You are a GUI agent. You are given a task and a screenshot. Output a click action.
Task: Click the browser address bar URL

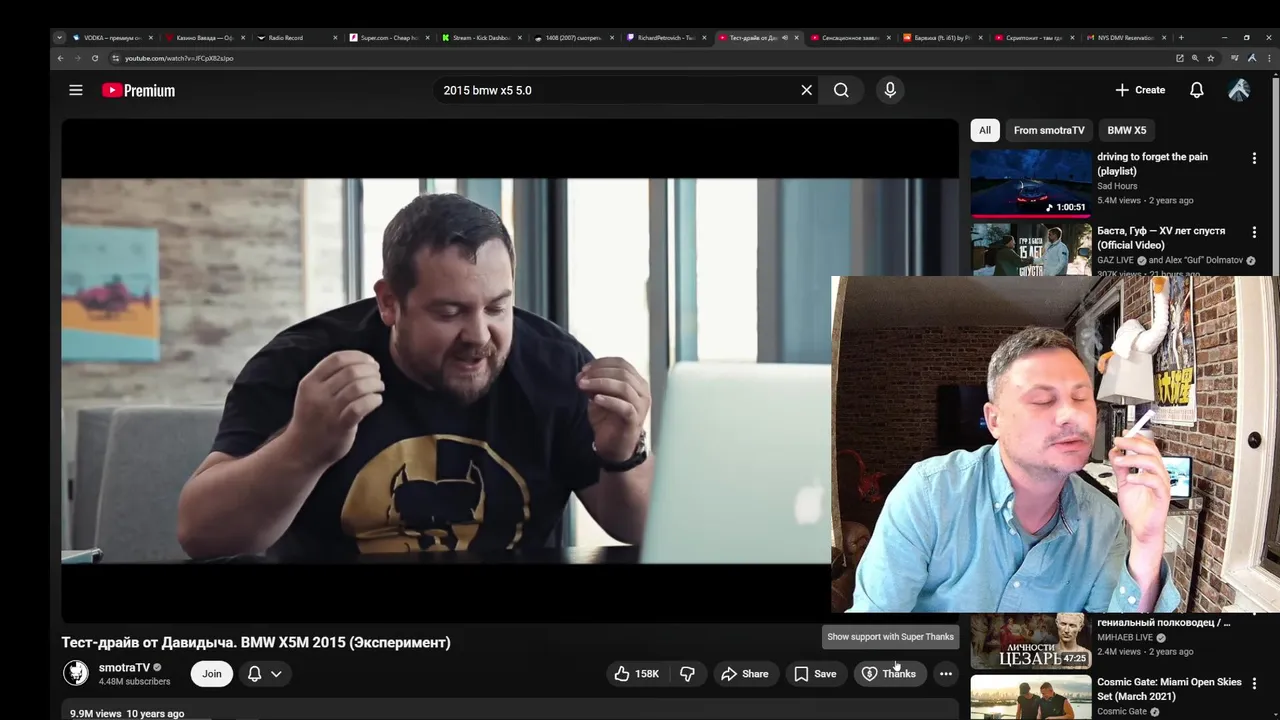pos(179,58)
